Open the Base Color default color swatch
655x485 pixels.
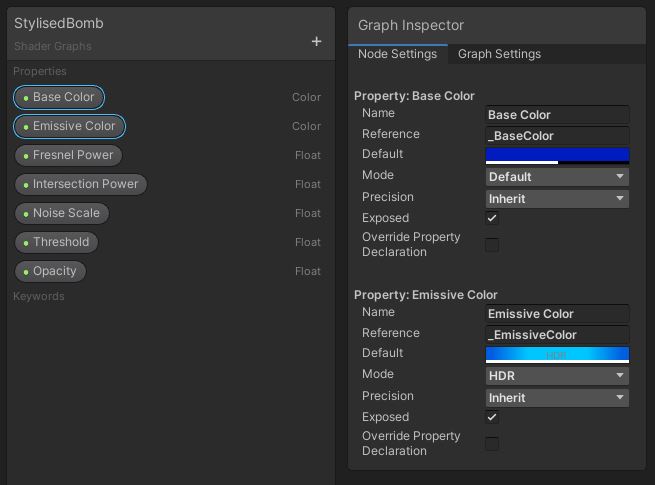click(557, 155)
